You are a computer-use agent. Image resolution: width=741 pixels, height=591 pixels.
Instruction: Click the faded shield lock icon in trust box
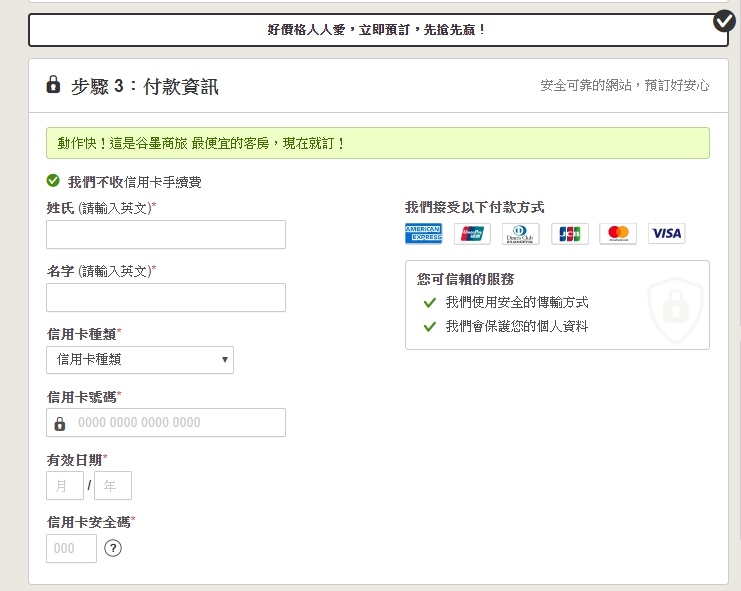pyautogui.click(x=676, y=309)
